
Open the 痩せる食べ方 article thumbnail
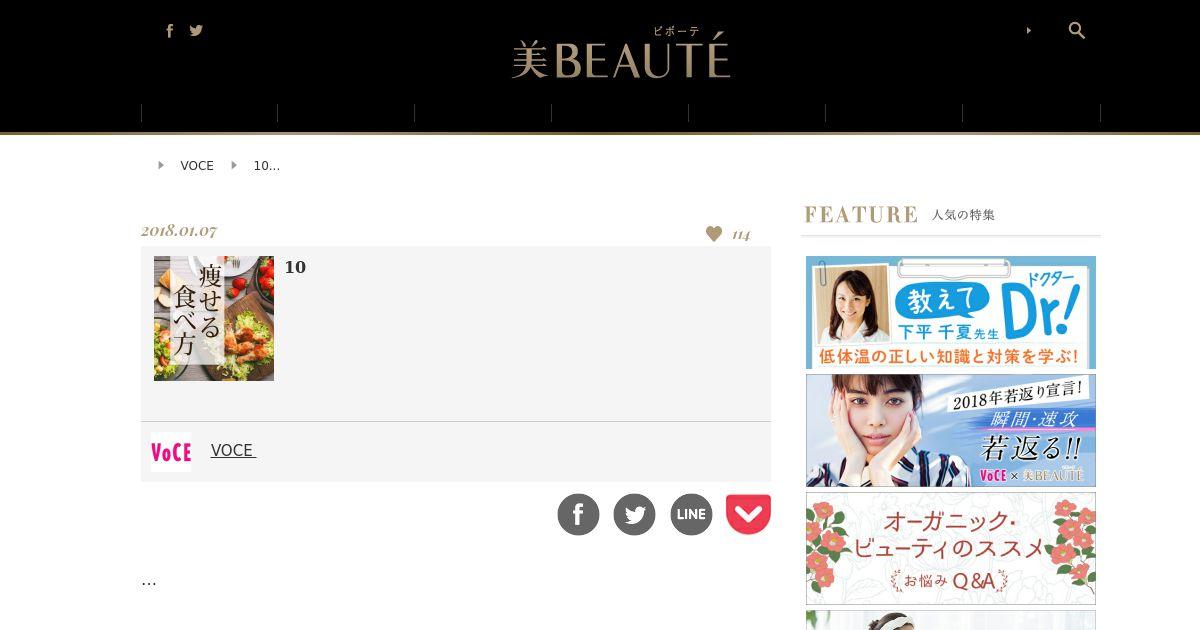(214, 318)
